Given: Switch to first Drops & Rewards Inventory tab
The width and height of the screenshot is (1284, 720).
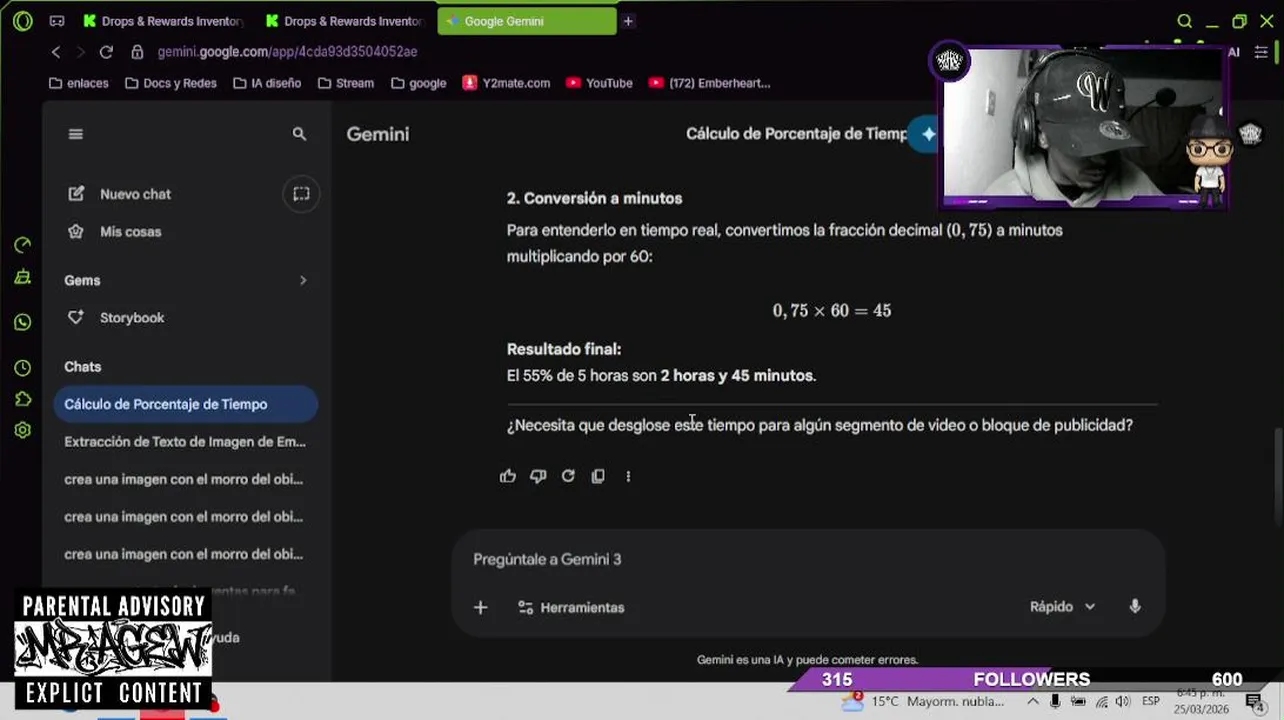Looking at the screenshot, I should pyautogui.click(x=165, y=21).
